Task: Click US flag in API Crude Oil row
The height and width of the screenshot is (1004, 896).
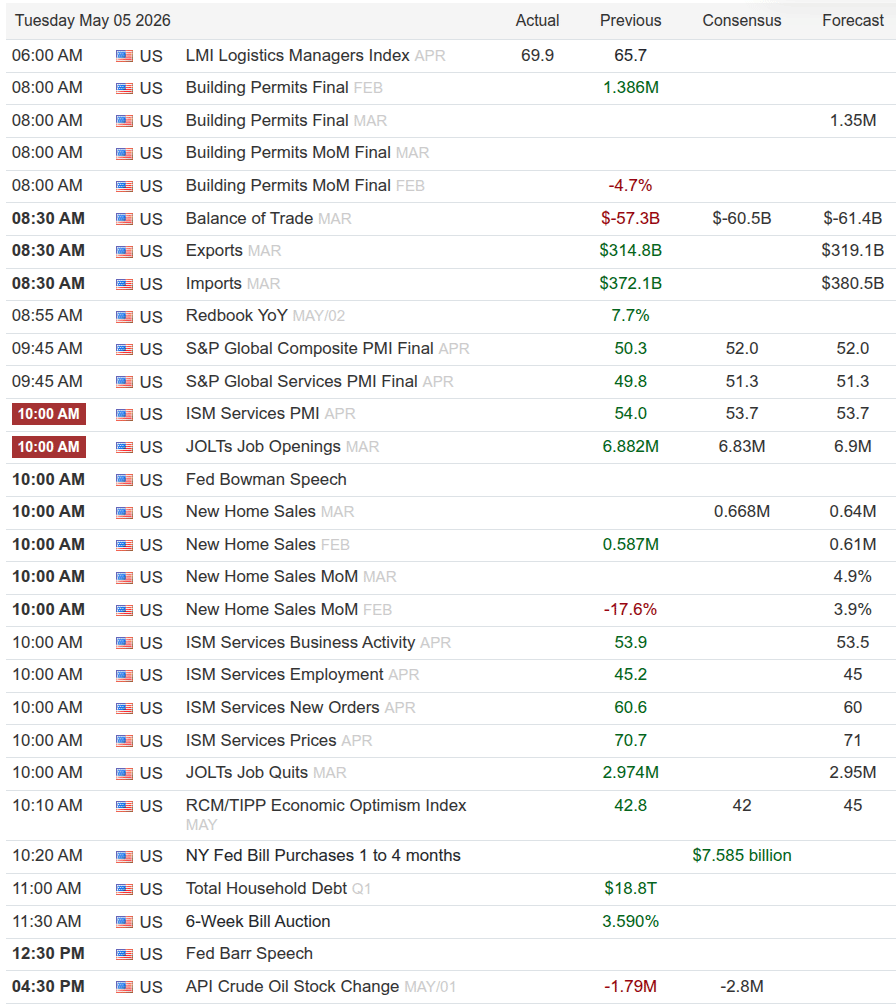Action: 124,987
